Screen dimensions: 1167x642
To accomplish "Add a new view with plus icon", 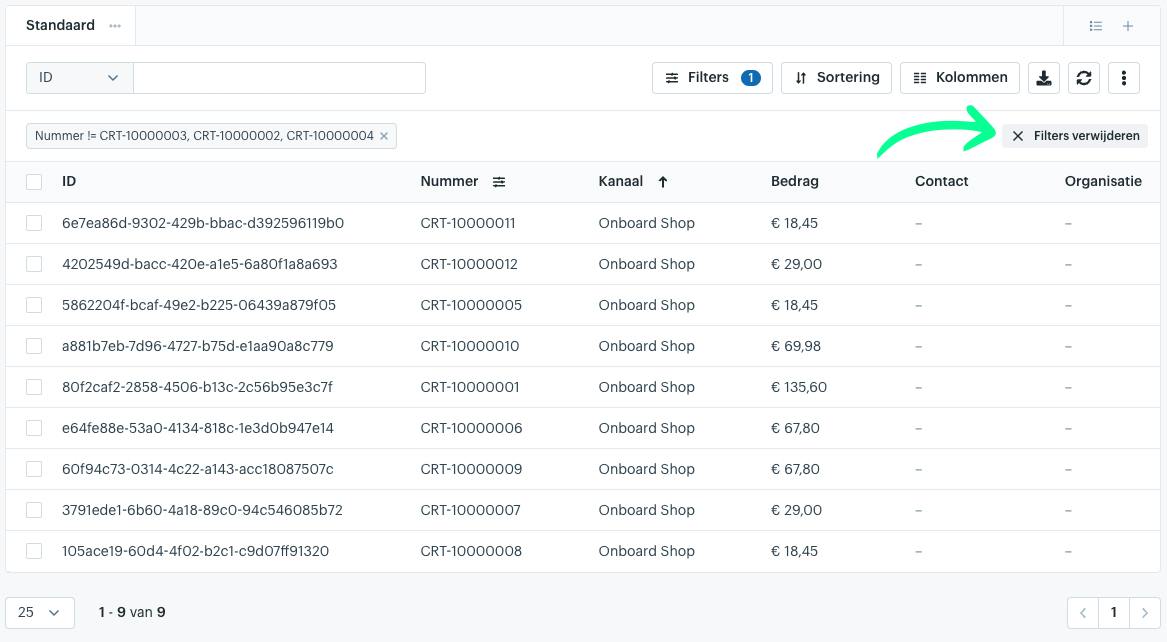I will [x=1128, y=26].
